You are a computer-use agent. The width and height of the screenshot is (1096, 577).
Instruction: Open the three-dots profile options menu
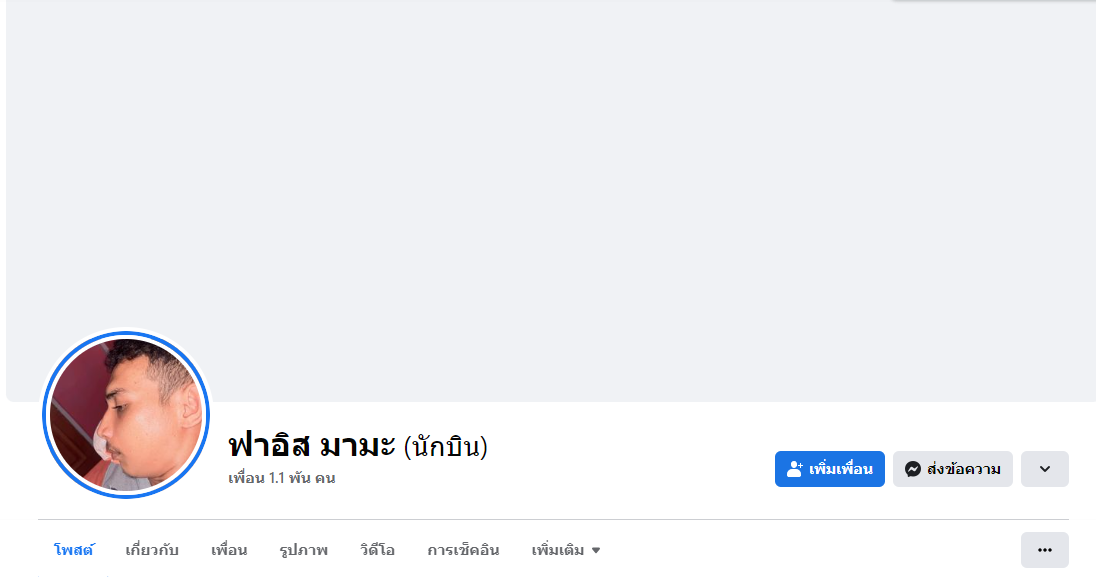(1044, 550)
